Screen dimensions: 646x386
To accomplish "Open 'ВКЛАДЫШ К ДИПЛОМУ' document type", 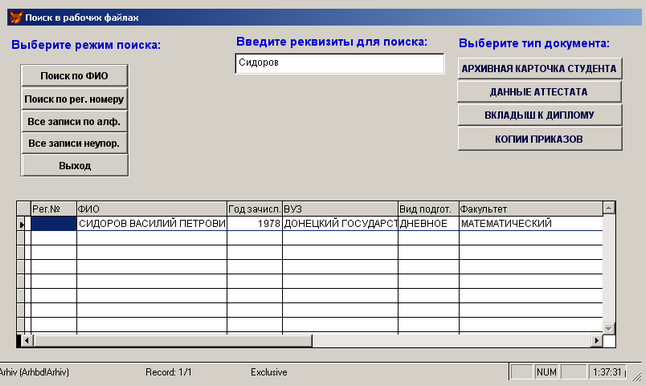I will coord(539,115).
